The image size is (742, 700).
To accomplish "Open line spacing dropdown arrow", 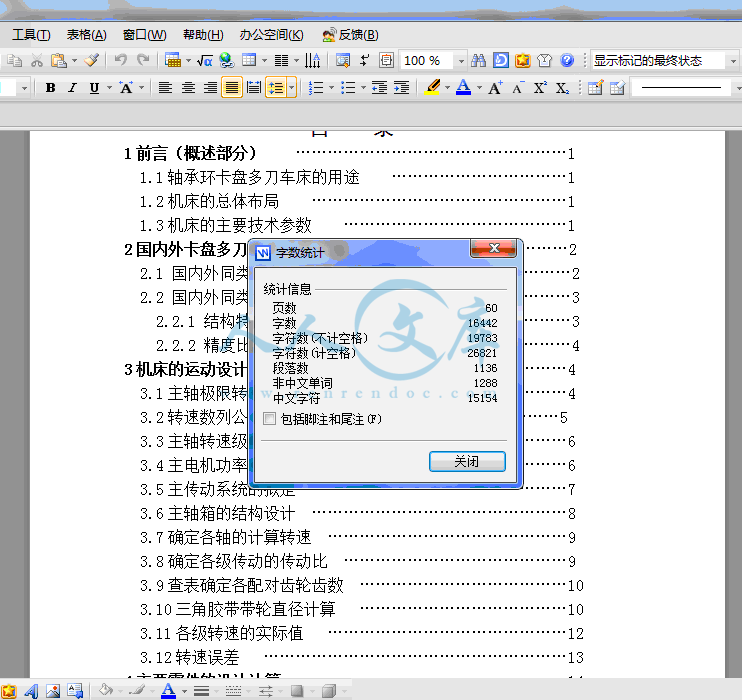I will click(292, 88).
